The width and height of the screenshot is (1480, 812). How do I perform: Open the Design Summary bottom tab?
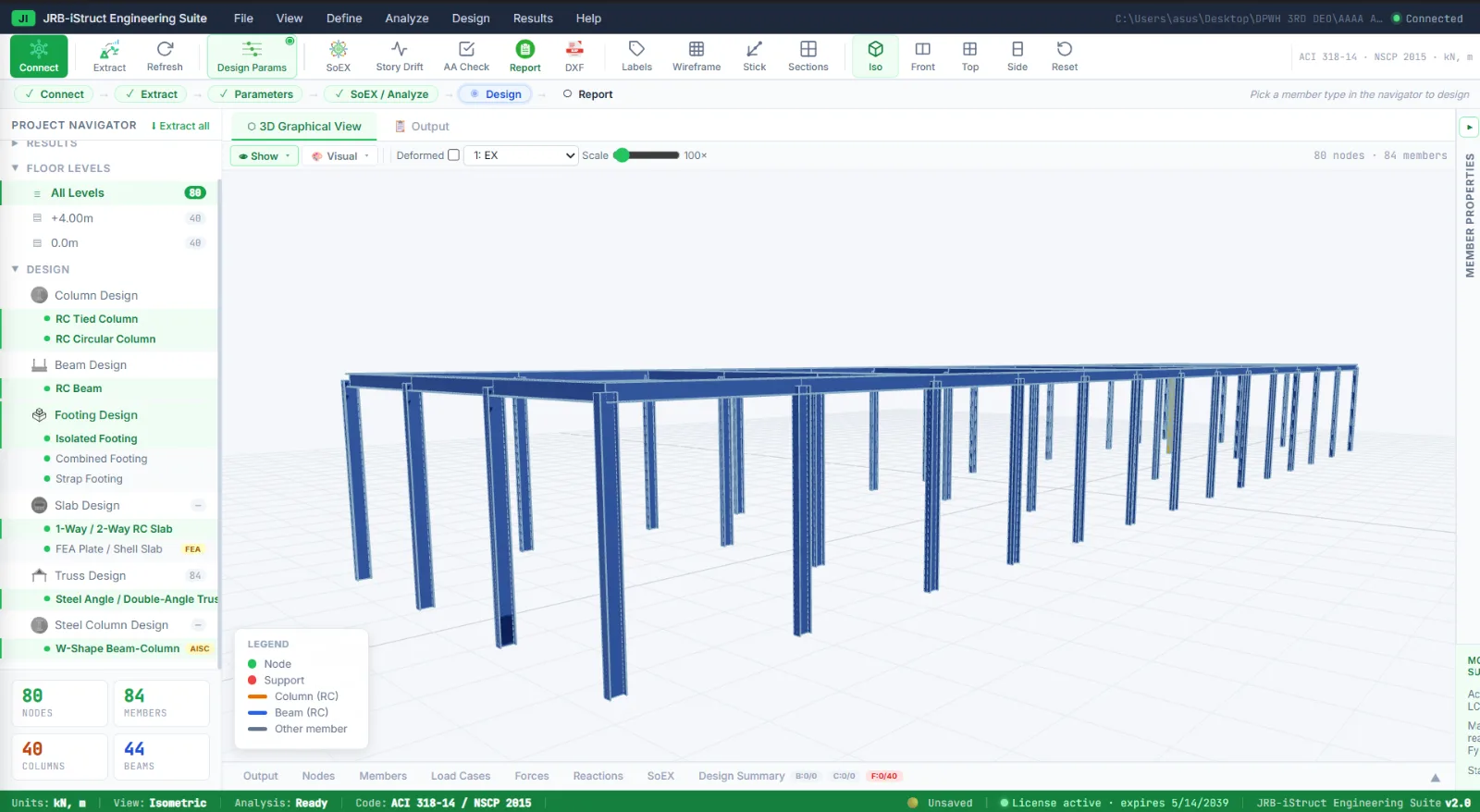pyautogui.click(x=741, y=776)
